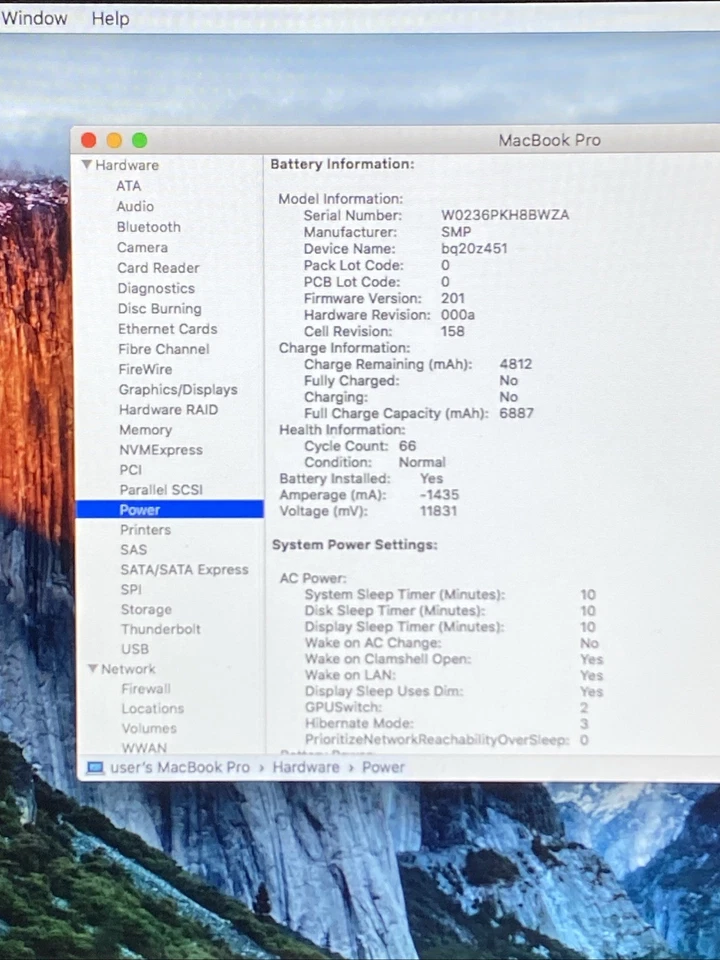The height and width of the screenshot is (960, 720).
Task: Select Disc Burning in the sidebar
Action: point(159,309)
